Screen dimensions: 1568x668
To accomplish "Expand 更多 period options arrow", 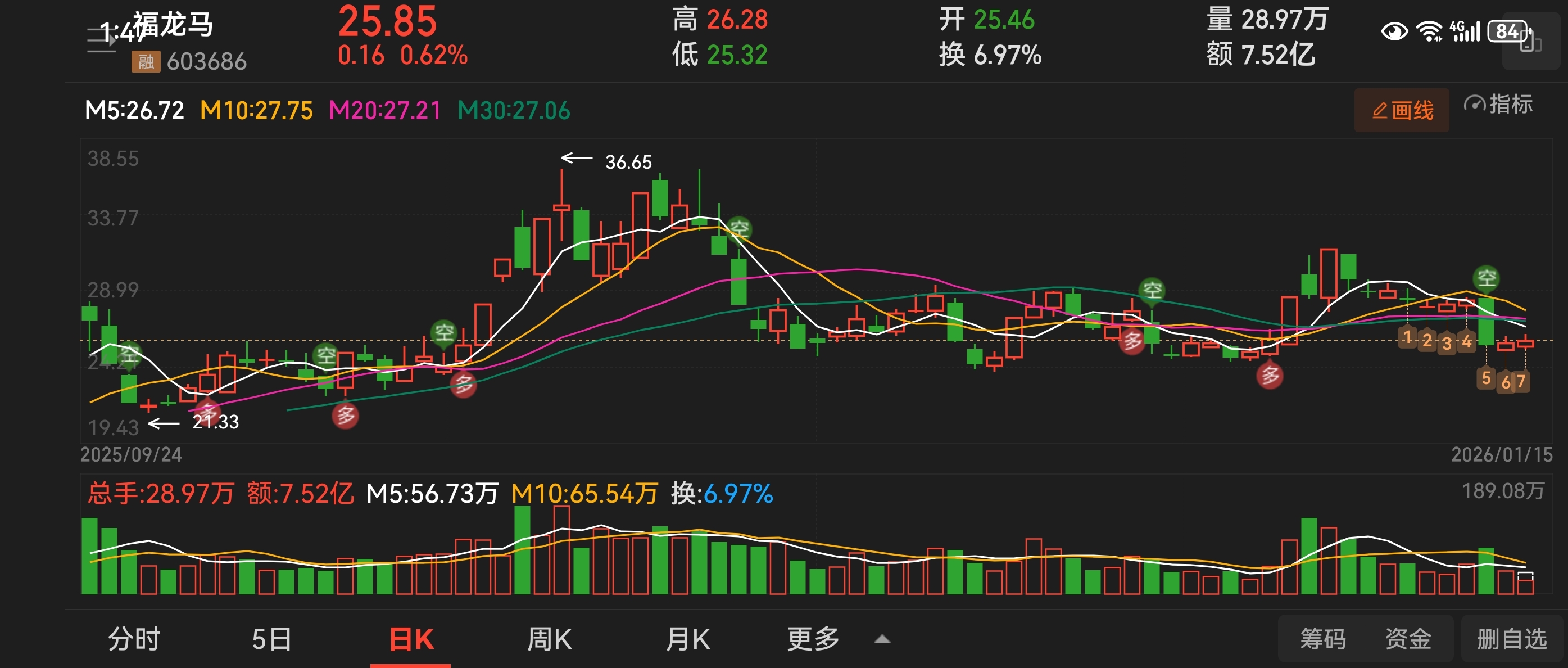I will 882,639.
